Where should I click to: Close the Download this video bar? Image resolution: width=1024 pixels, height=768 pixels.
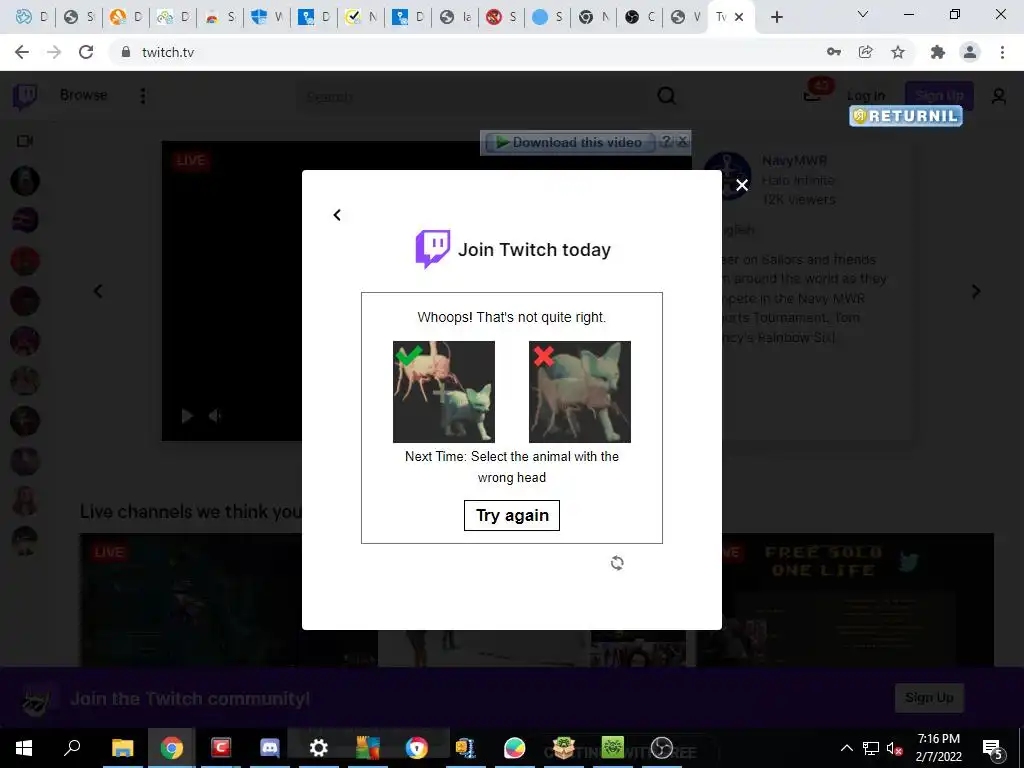[x=682, y=140]
